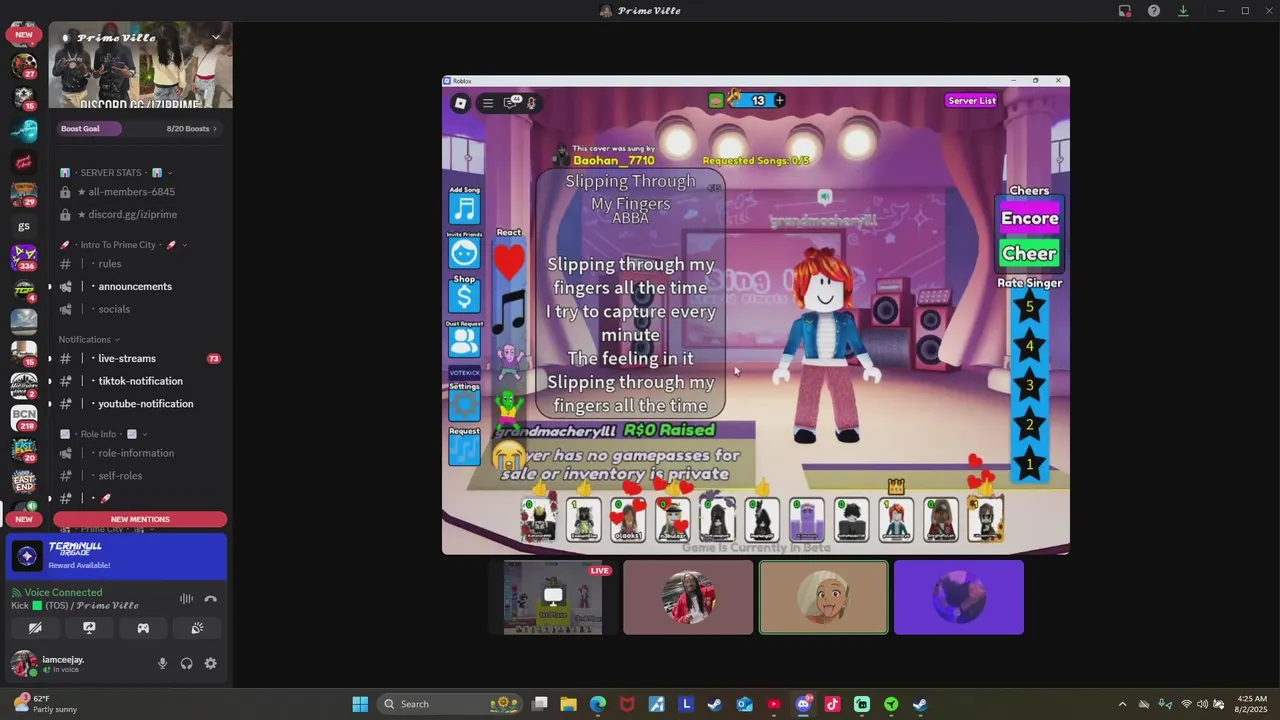
Task: Click the Encore button
Action: (x=1029, y=218)
